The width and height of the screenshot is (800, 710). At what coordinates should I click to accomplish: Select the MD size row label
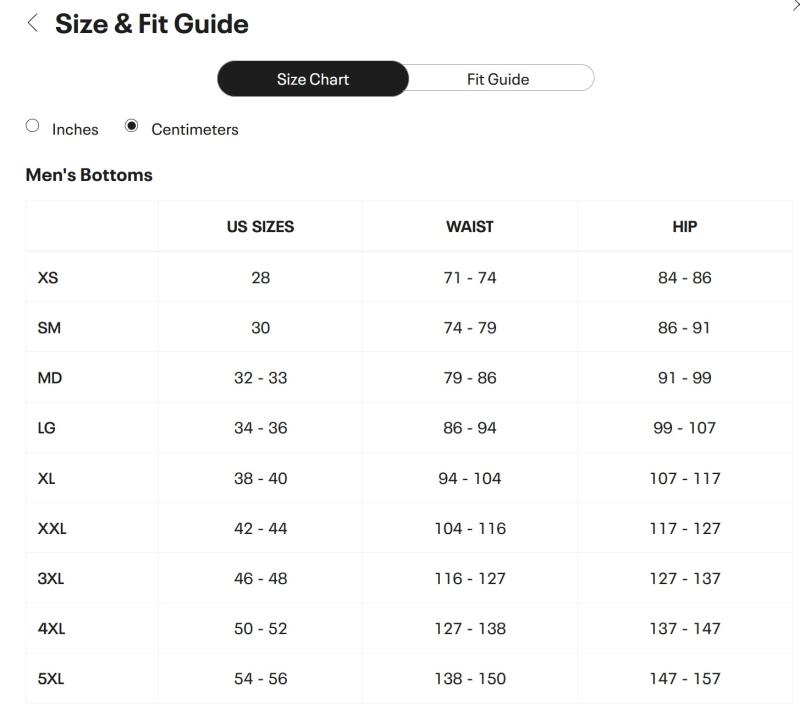50,378
